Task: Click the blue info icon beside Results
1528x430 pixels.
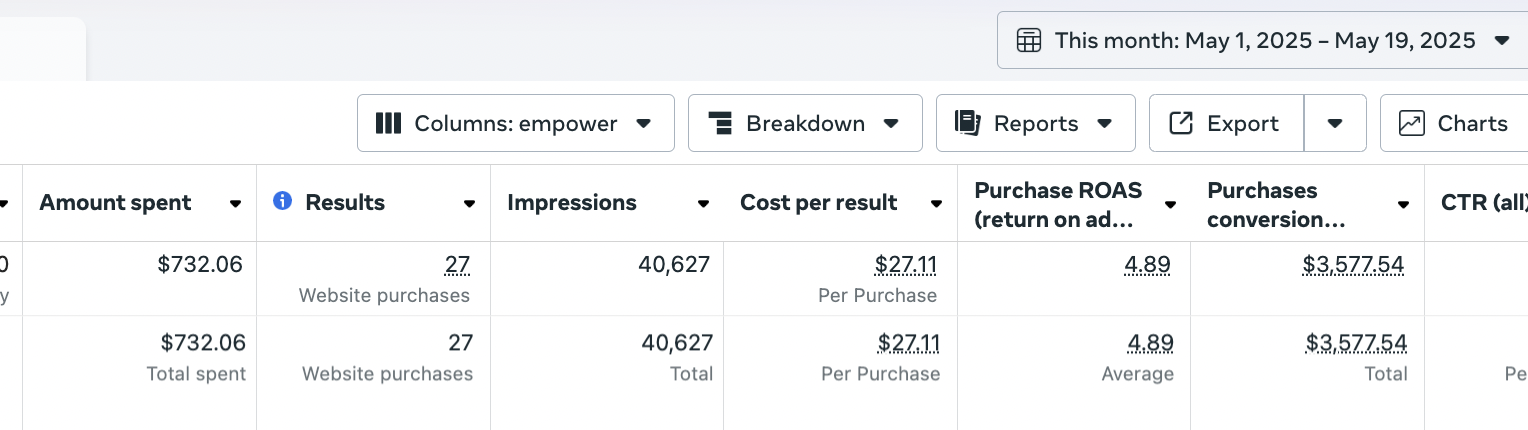Action: [283, 202]
